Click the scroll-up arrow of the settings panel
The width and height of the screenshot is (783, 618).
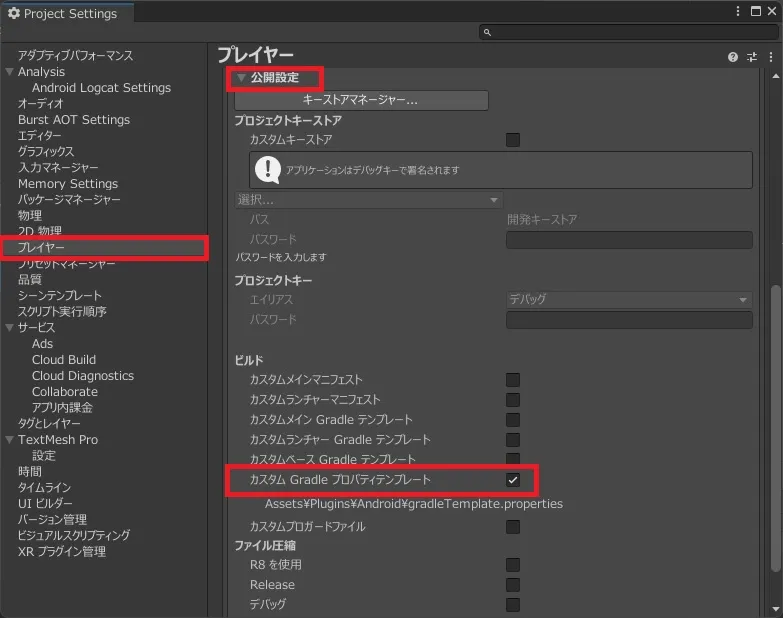[776, 76]
